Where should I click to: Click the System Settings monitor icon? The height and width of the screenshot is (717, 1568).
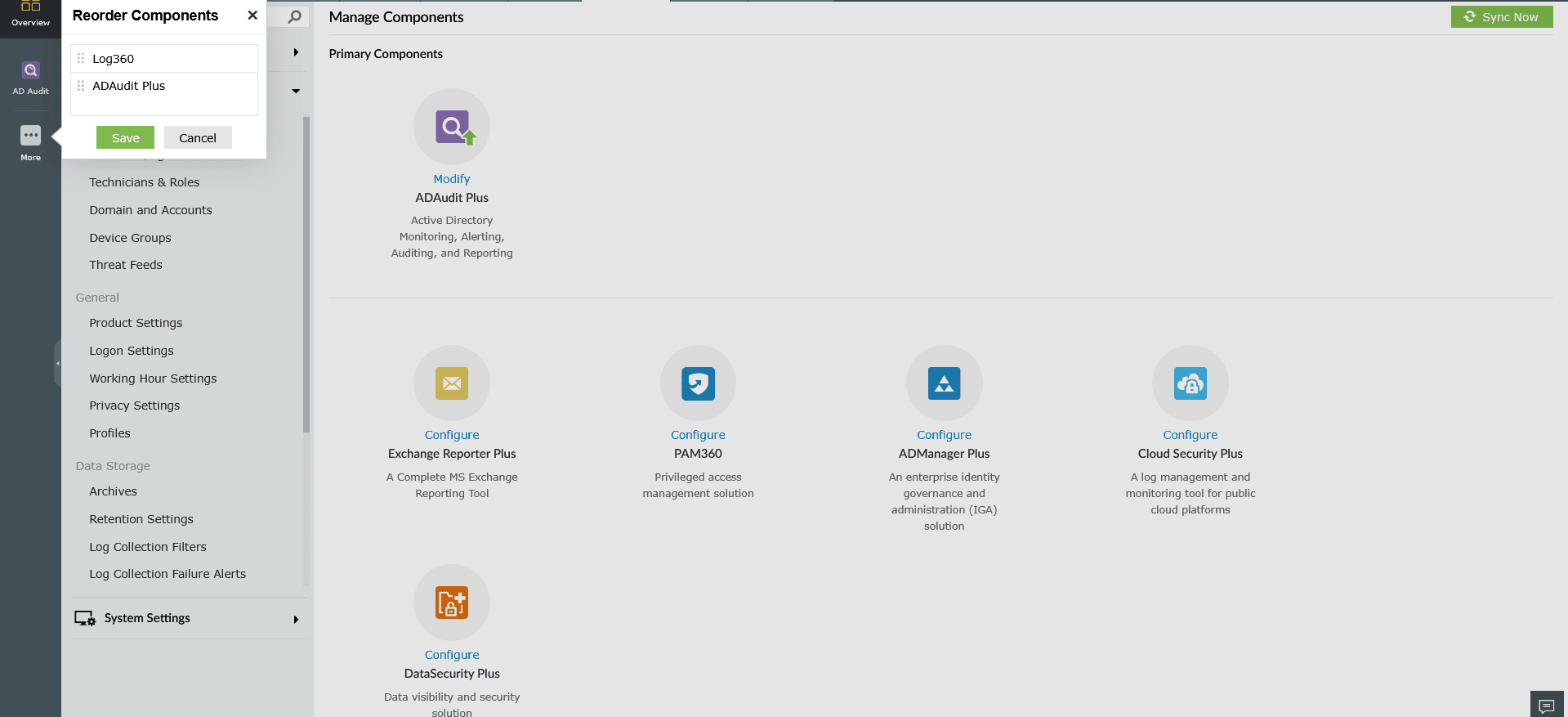point(85,619)
